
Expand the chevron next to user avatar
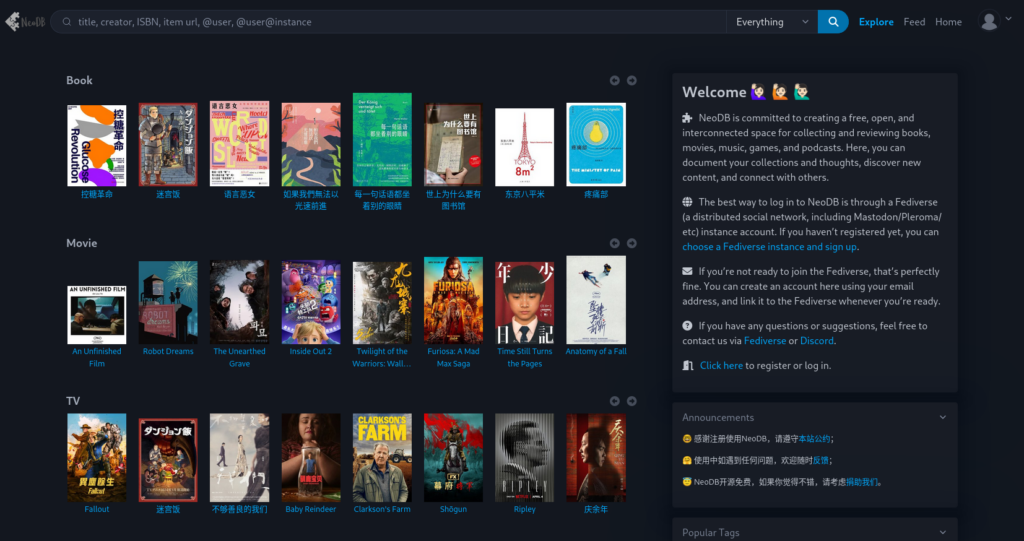click(1009, 20)
